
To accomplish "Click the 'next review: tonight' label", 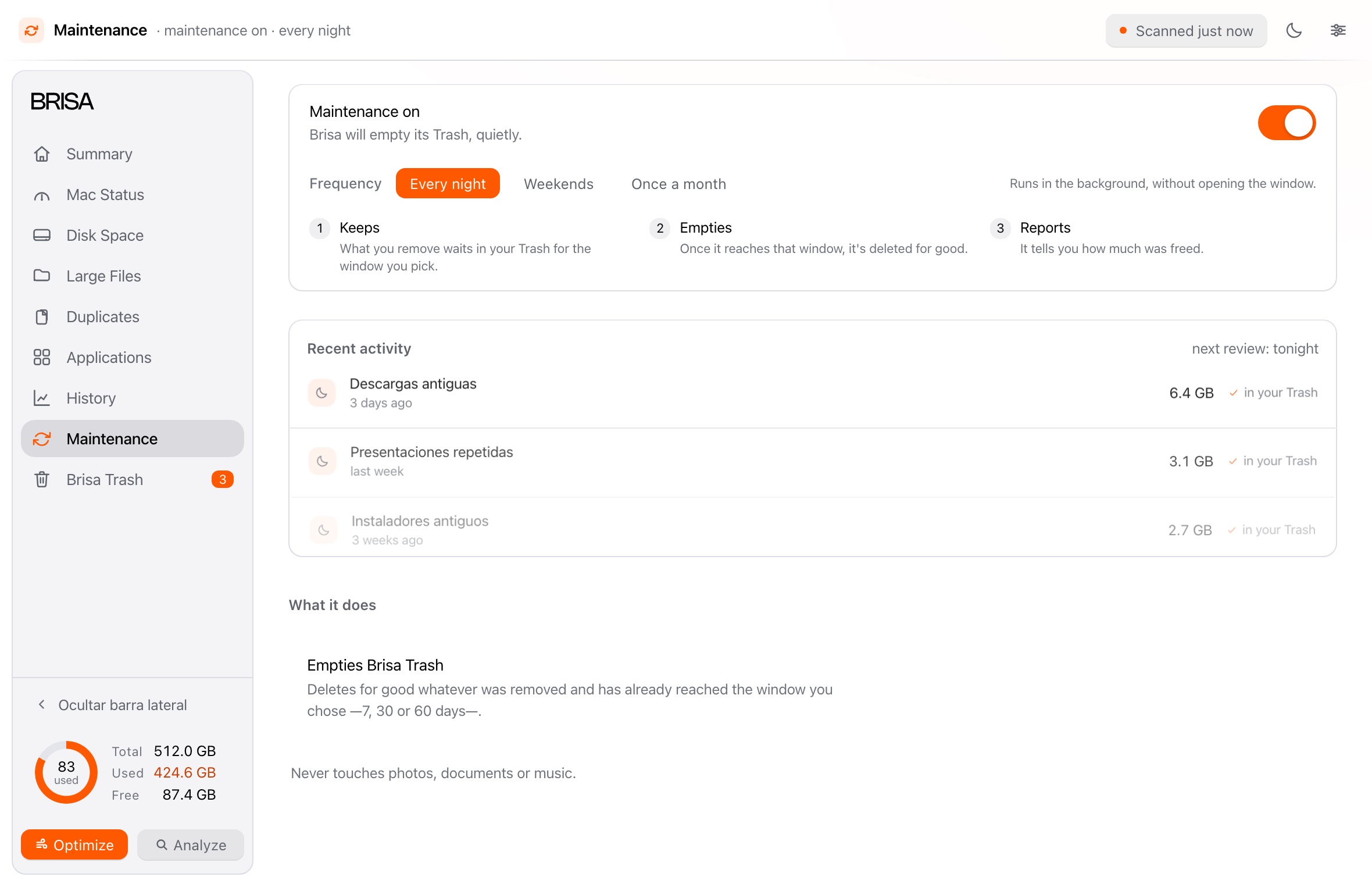I will click(1255, 348).
